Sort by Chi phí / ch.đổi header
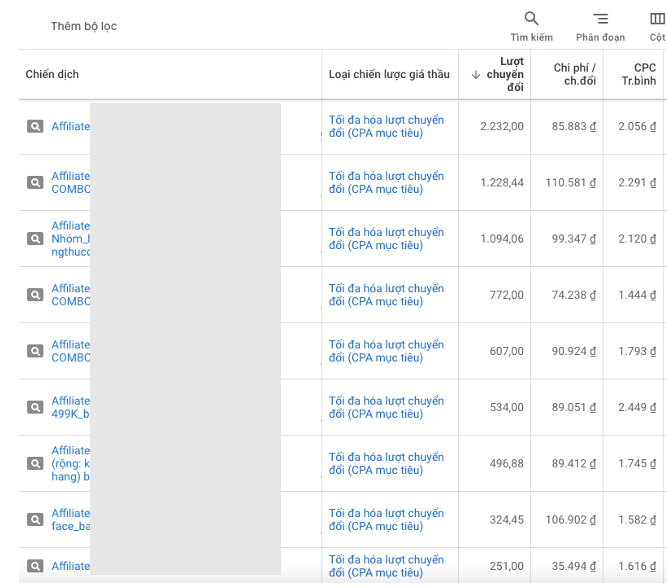667x588 pixels. (x=575, y=74)
